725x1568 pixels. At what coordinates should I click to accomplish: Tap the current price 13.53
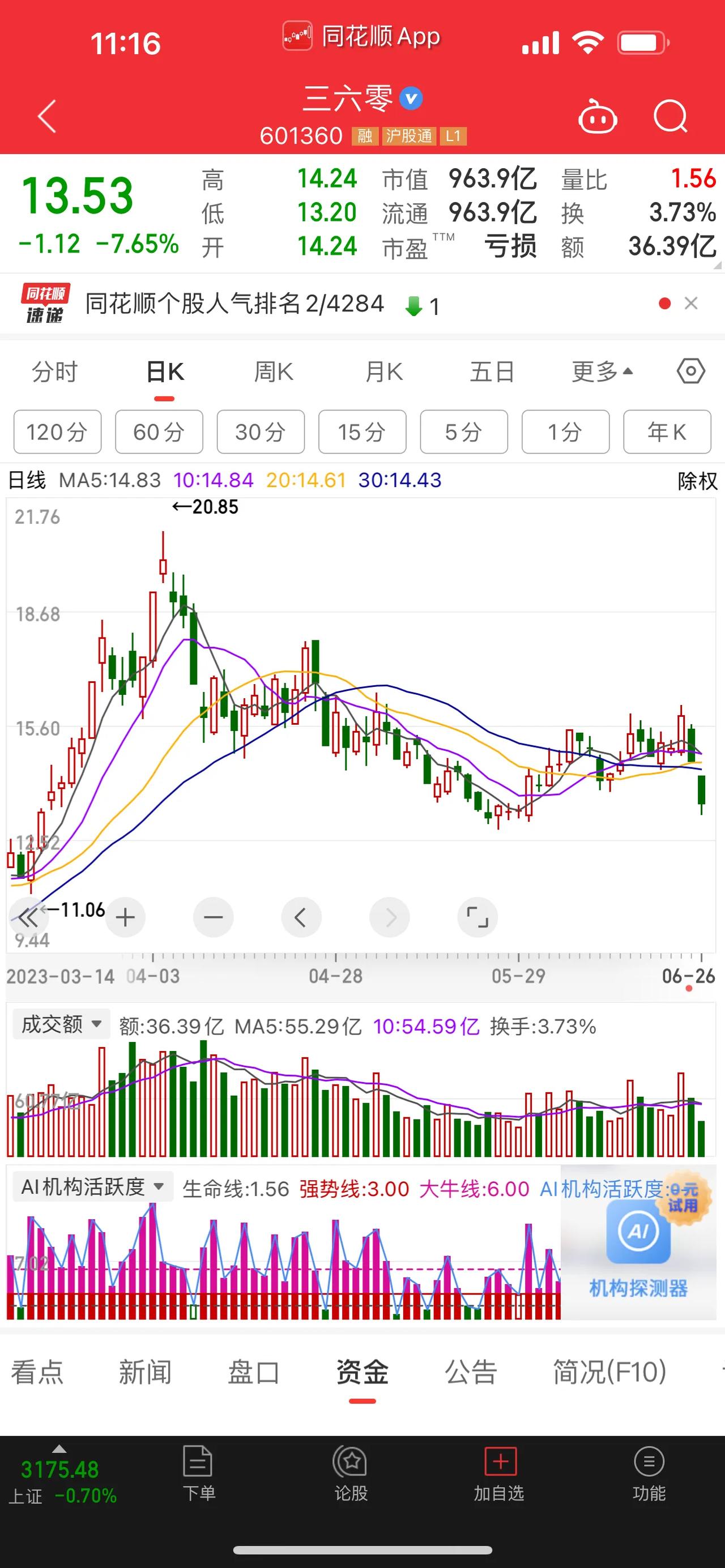point(77,195)
